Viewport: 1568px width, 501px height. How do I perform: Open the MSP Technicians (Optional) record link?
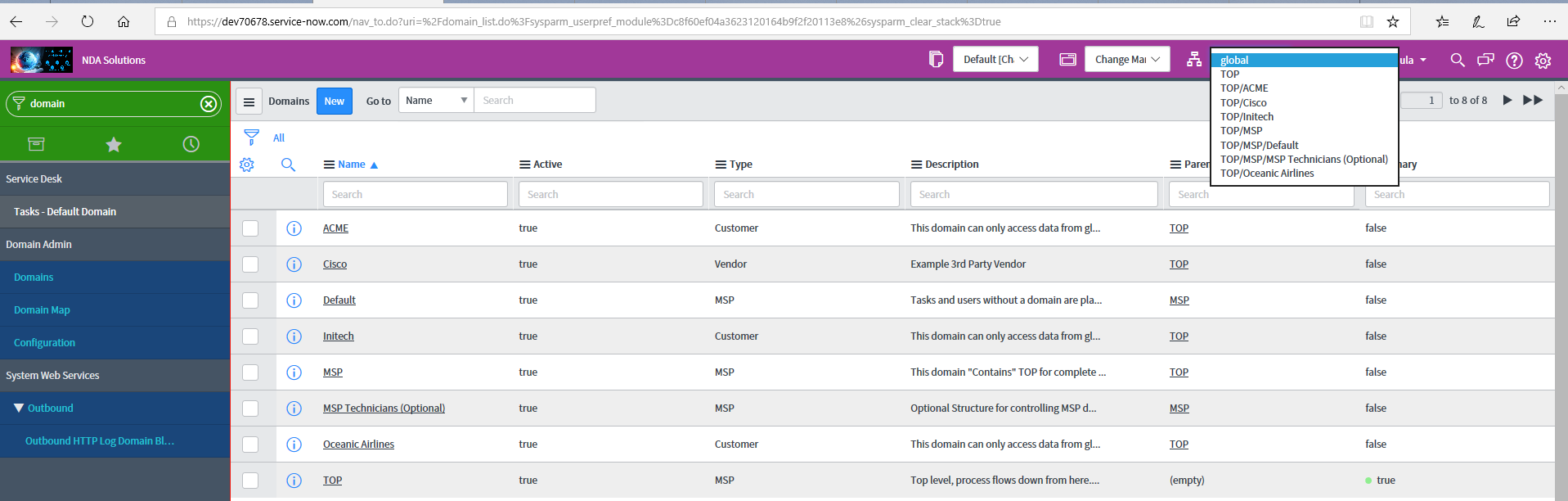coord(384,408)
